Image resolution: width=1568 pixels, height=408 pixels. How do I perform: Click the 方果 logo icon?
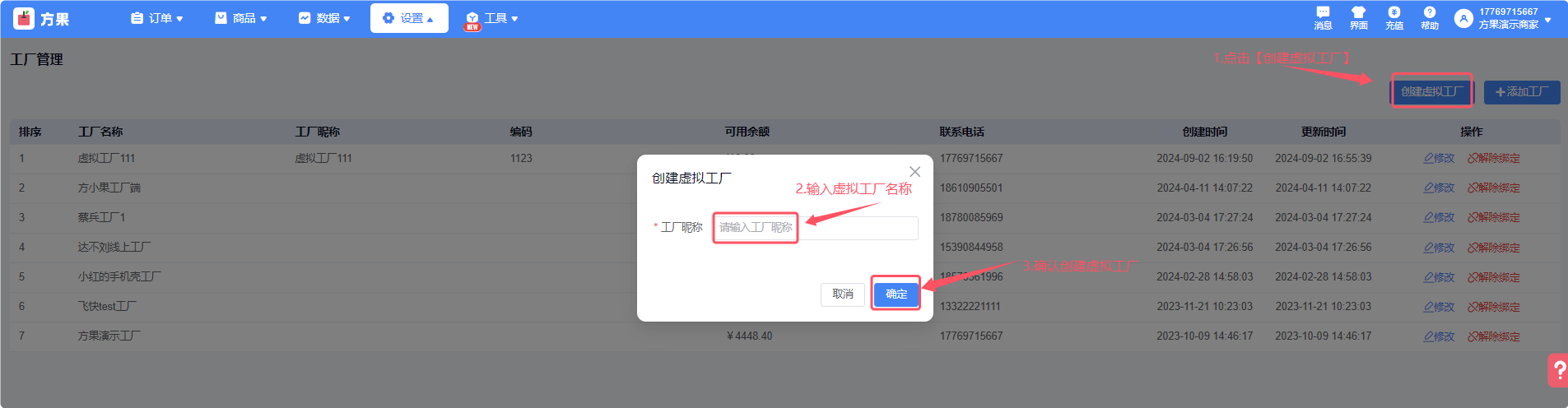24,18
